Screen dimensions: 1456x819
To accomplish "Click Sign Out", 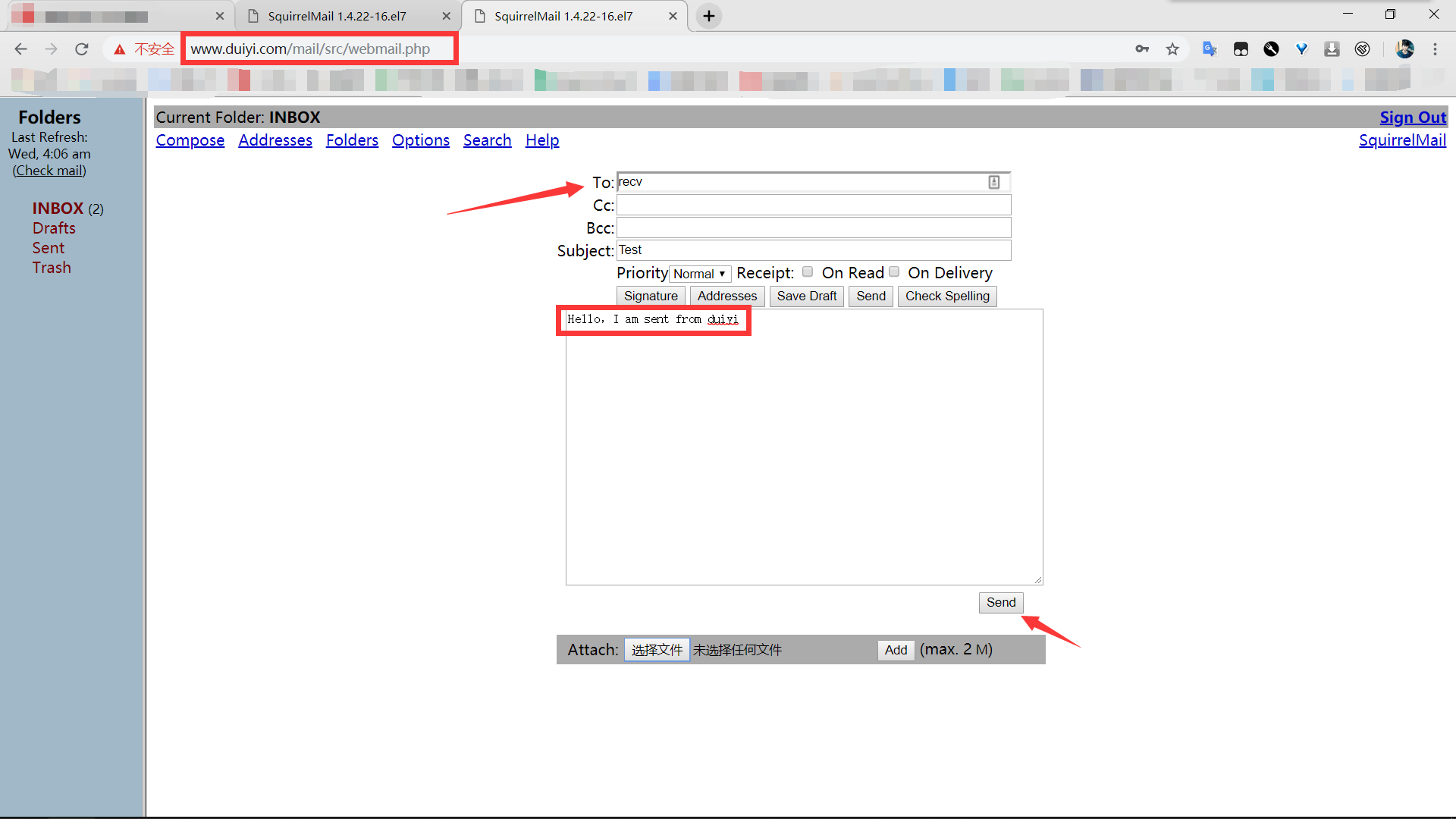I will (x=1413, y=118).
